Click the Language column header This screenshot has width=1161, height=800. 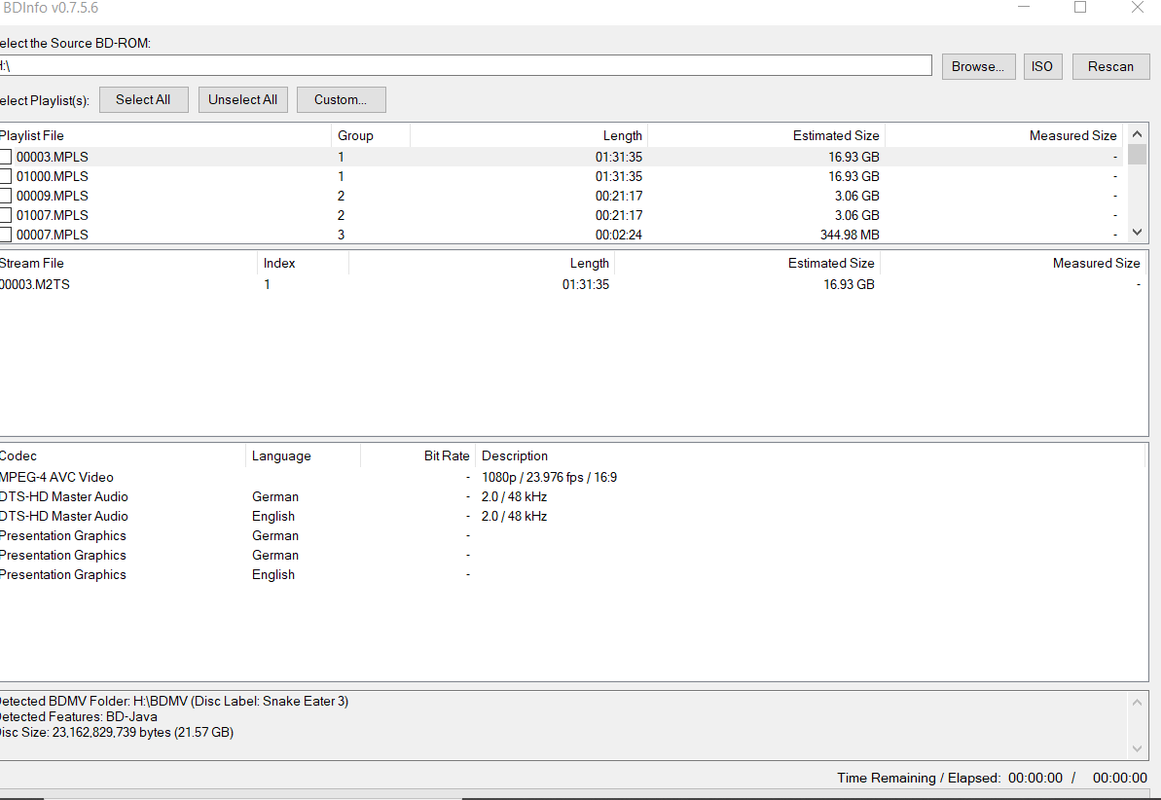coord(303,456)
